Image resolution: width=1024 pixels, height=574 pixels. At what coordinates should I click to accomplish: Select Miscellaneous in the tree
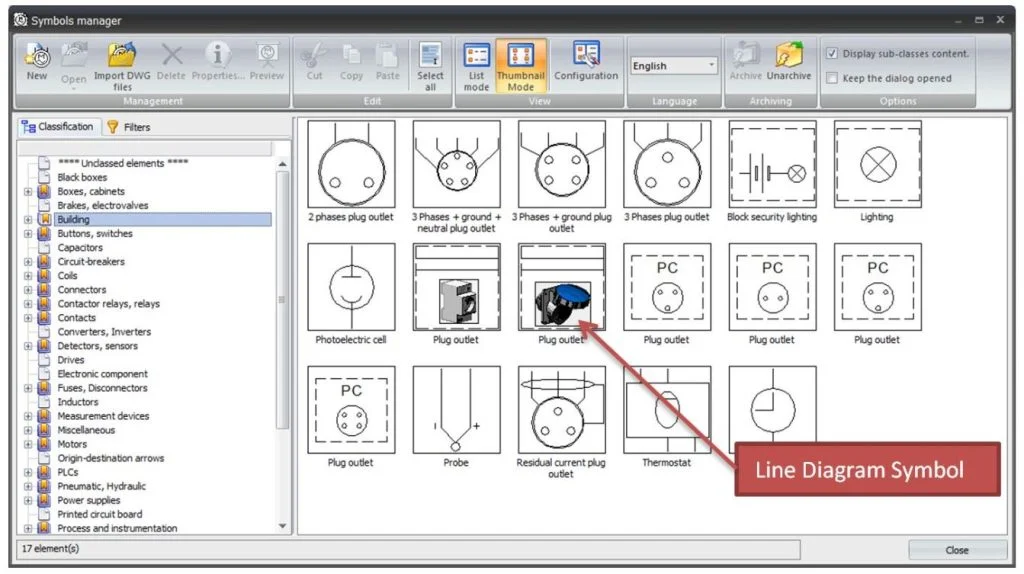pyautogui.click(x=86, y=430)
